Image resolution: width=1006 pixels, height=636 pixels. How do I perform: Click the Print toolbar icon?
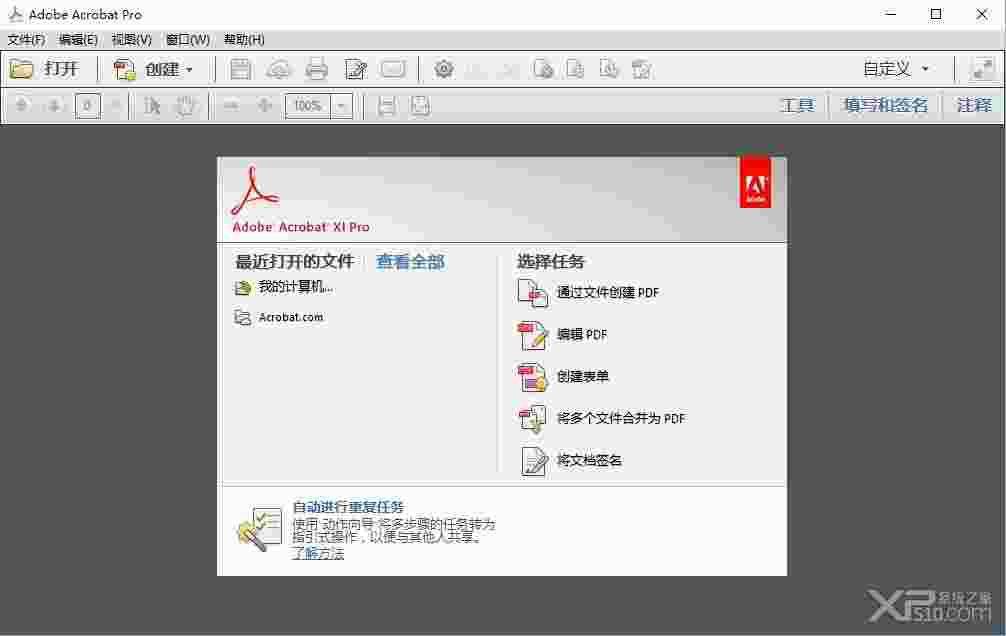(x=316, y=69)
